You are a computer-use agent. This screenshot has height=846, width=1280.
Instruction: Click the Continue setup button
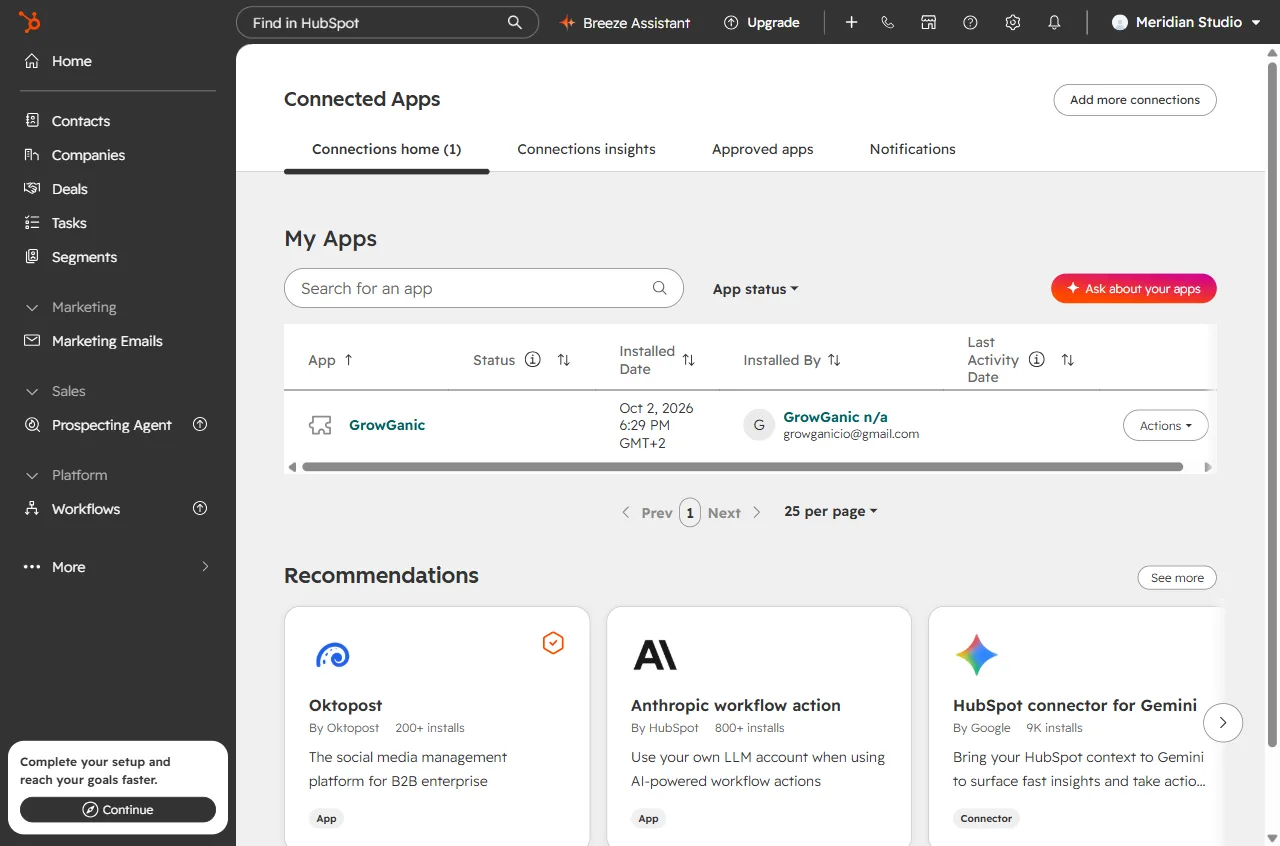118,810
